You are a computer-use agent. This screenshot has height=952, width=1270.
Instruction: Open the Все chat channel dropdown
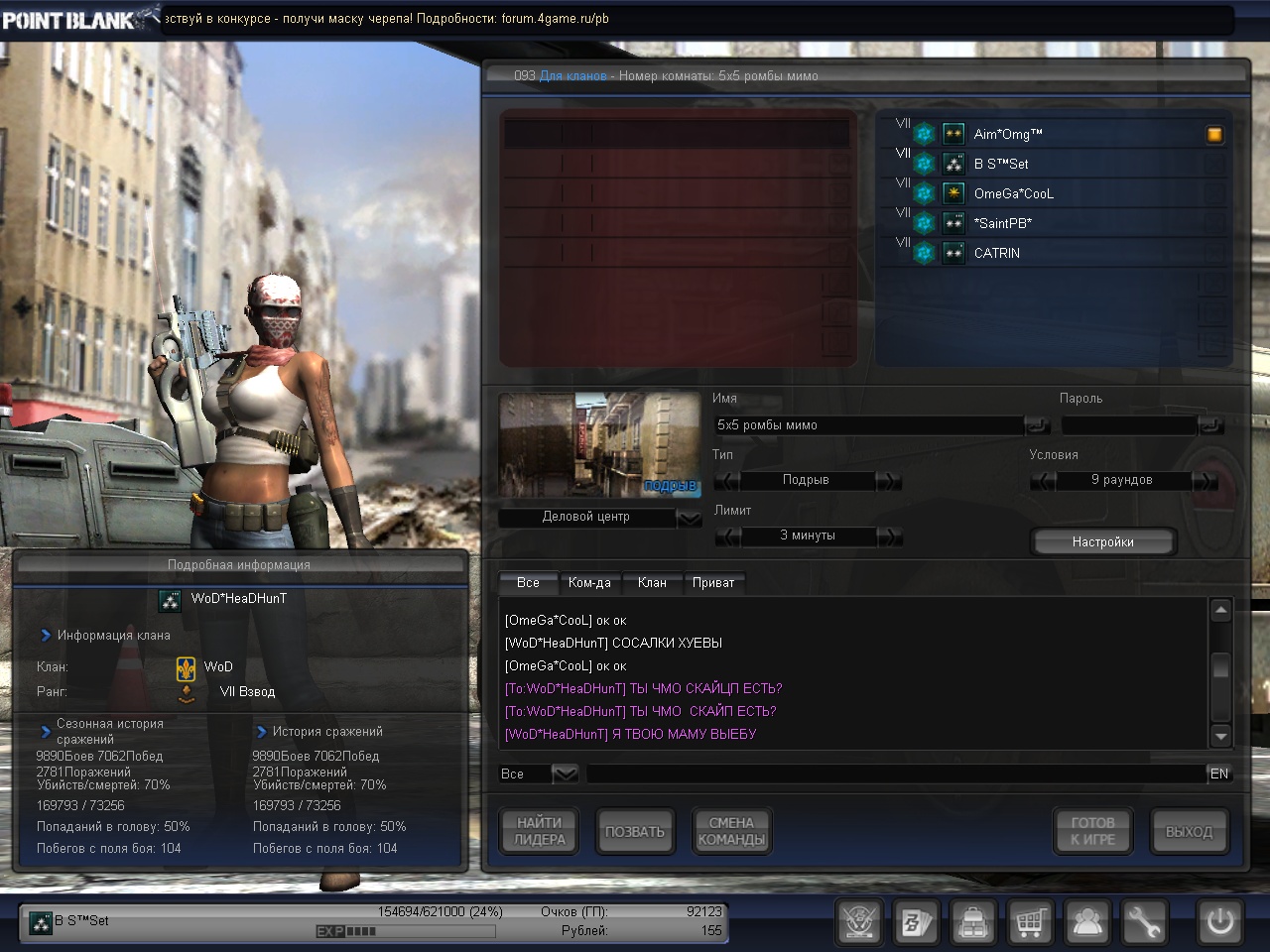pos(565,773)
